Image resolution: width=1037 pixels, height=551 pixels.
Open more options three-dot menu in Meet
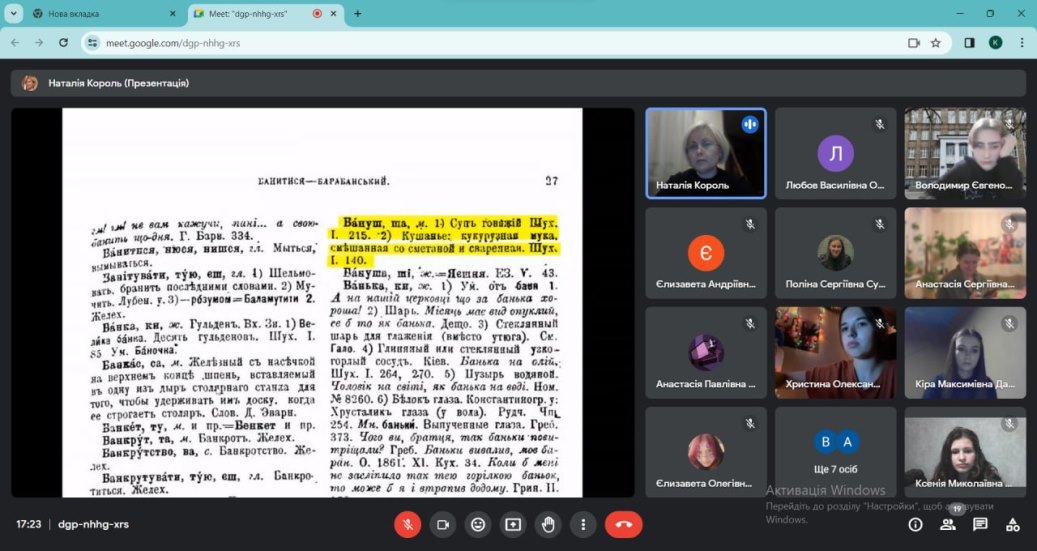point(583,524)
